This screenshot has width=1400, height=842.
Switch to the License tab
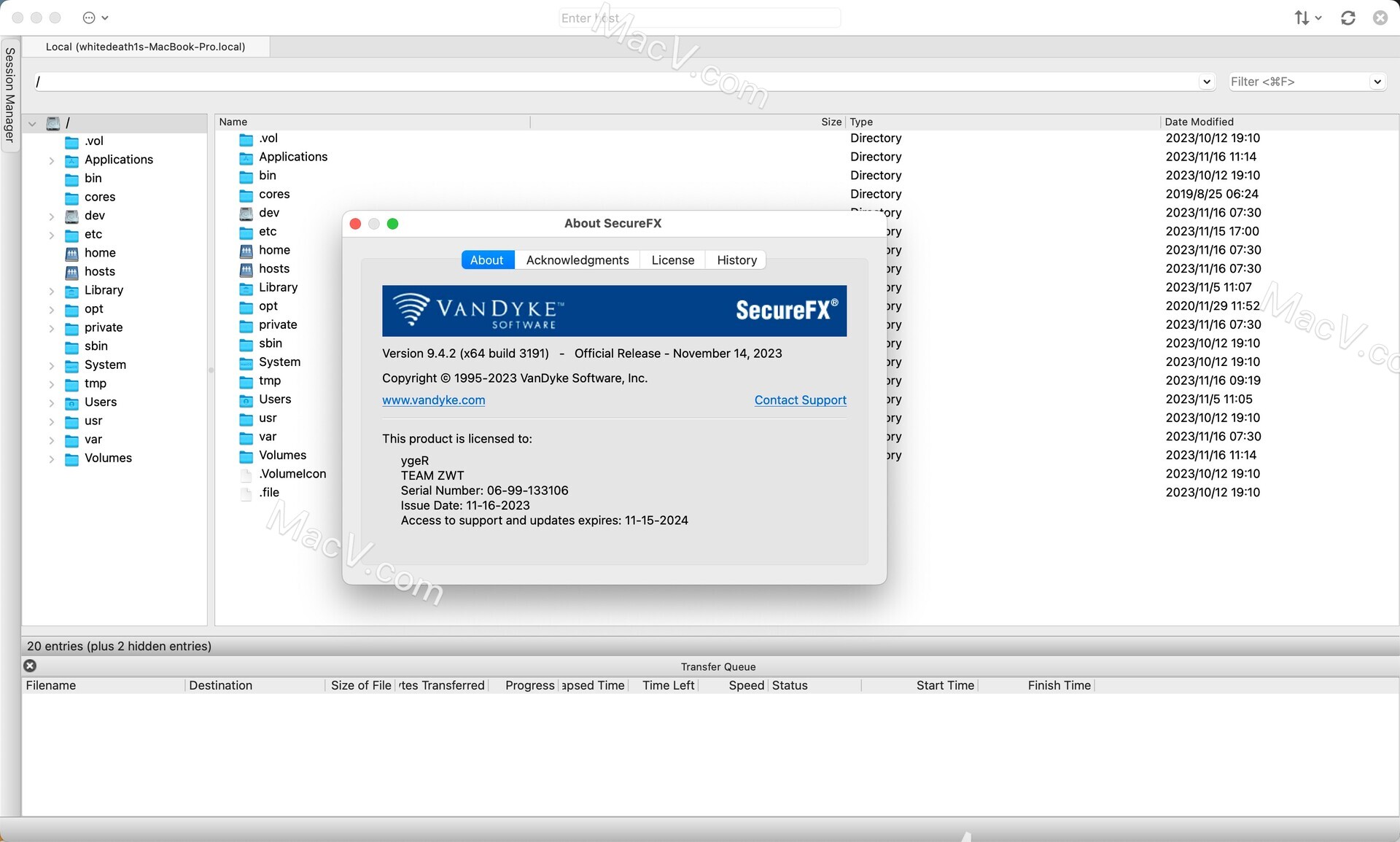[x=672, y=260]
